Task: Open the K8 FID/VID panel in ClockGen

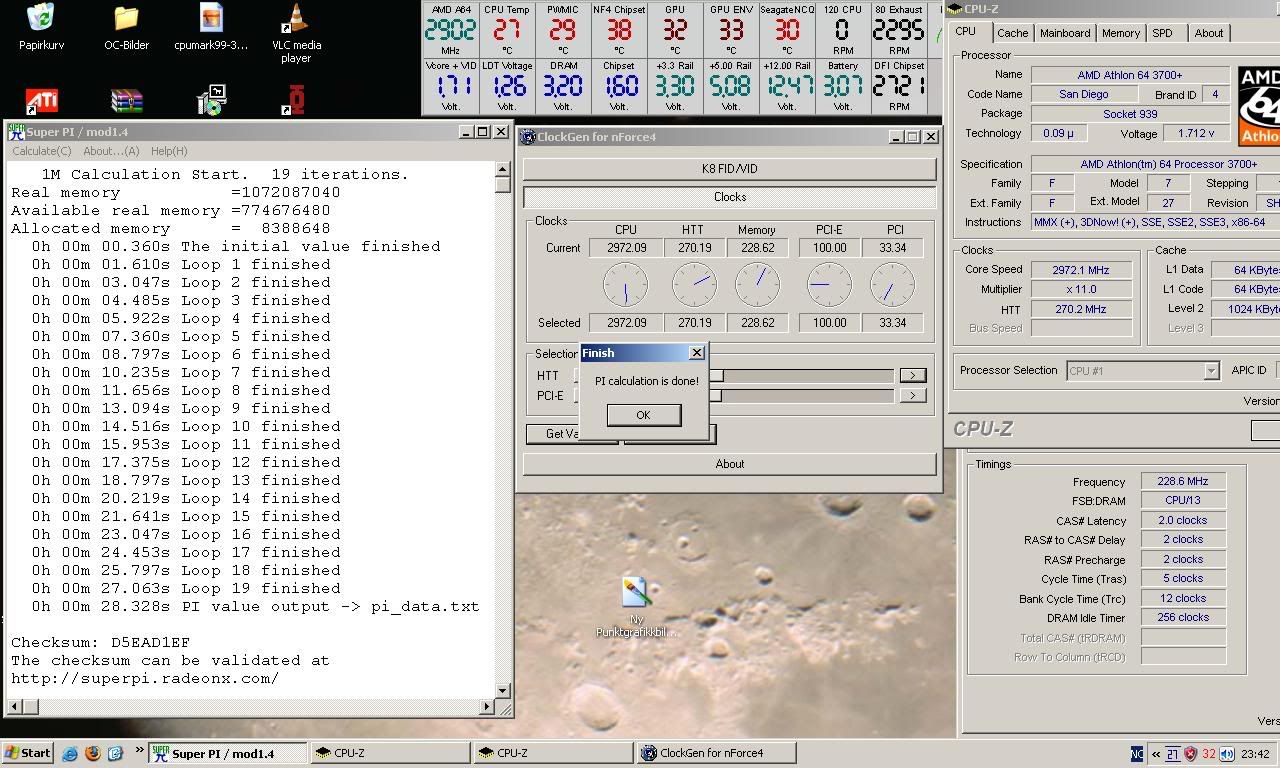Action: [x=730, y=169]
